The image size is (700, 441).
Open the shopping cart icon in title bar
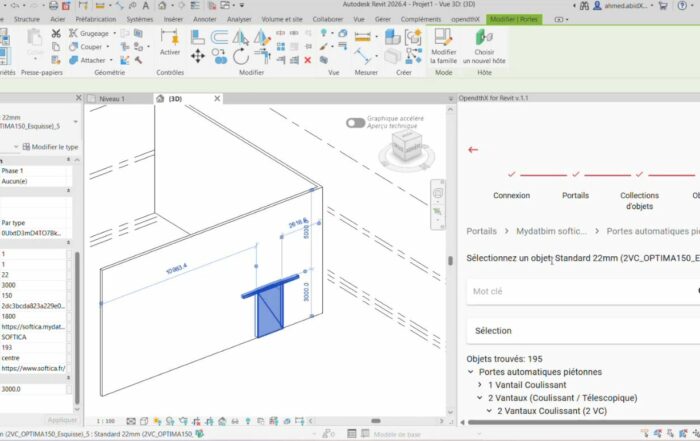pyautogui.click(x=663, y=6)
